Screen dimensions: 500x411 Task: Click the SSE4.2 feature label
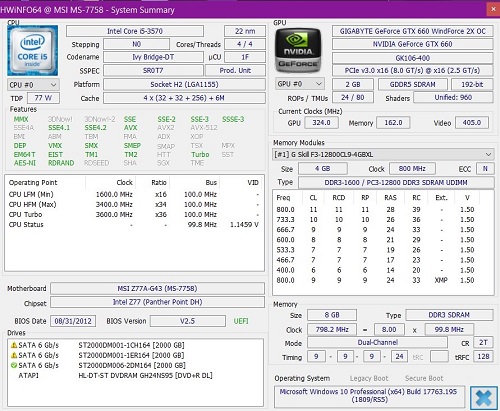95,128
